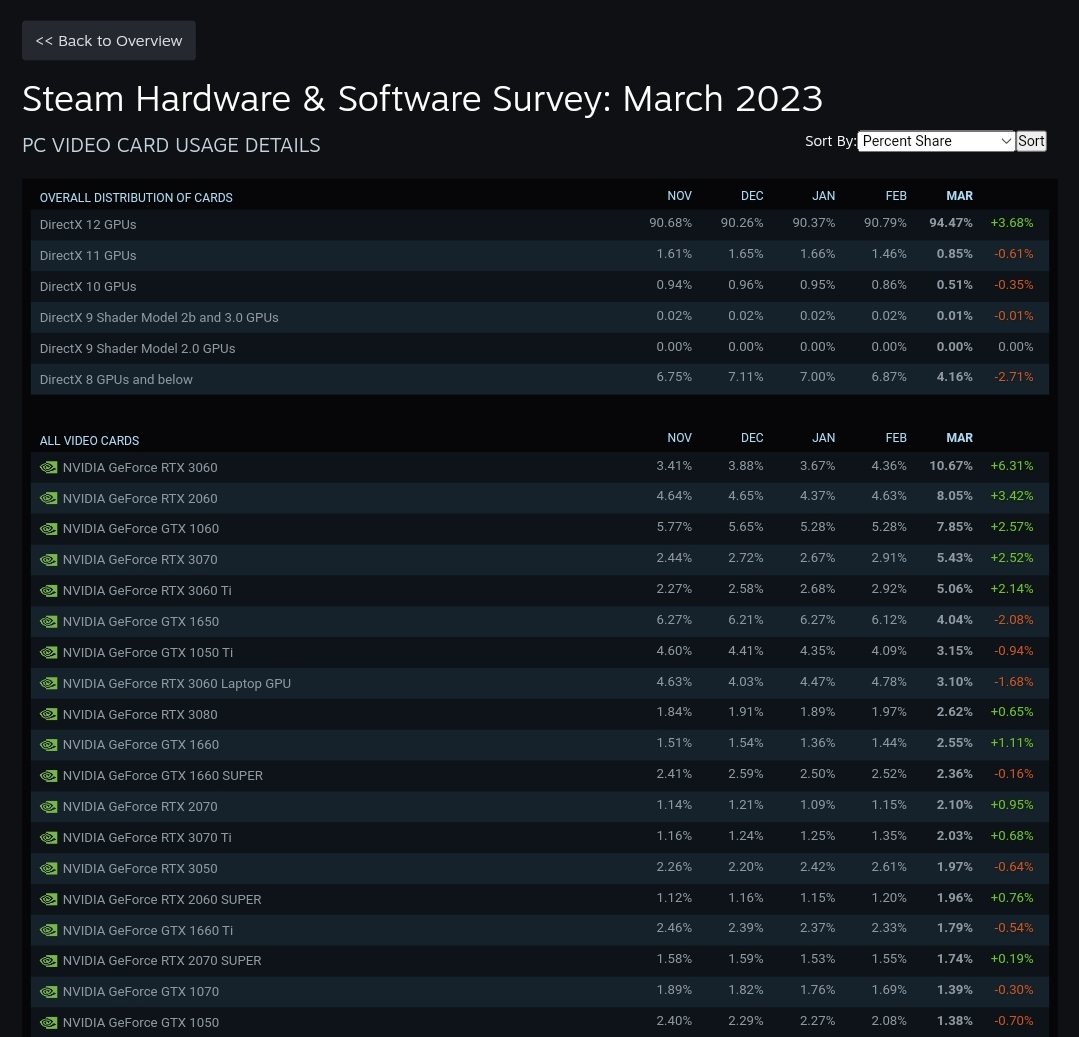Click NVIDIA icon beside RTX 2060 SUPER
Screen dimensions: 1079x1037
(48, 899)
